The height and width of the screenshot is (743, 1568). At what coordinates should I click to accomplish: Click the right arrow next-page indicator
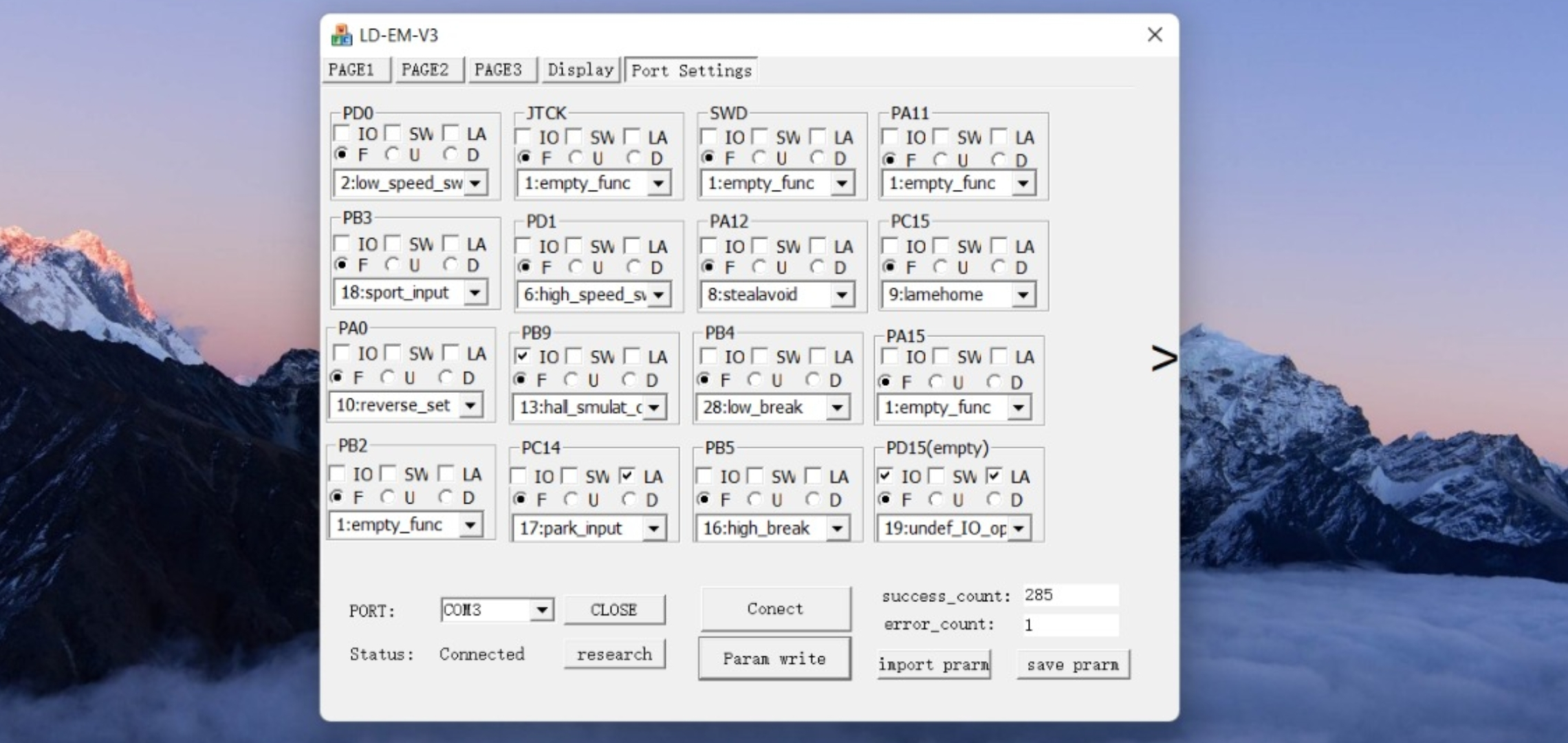(1164, 358)
